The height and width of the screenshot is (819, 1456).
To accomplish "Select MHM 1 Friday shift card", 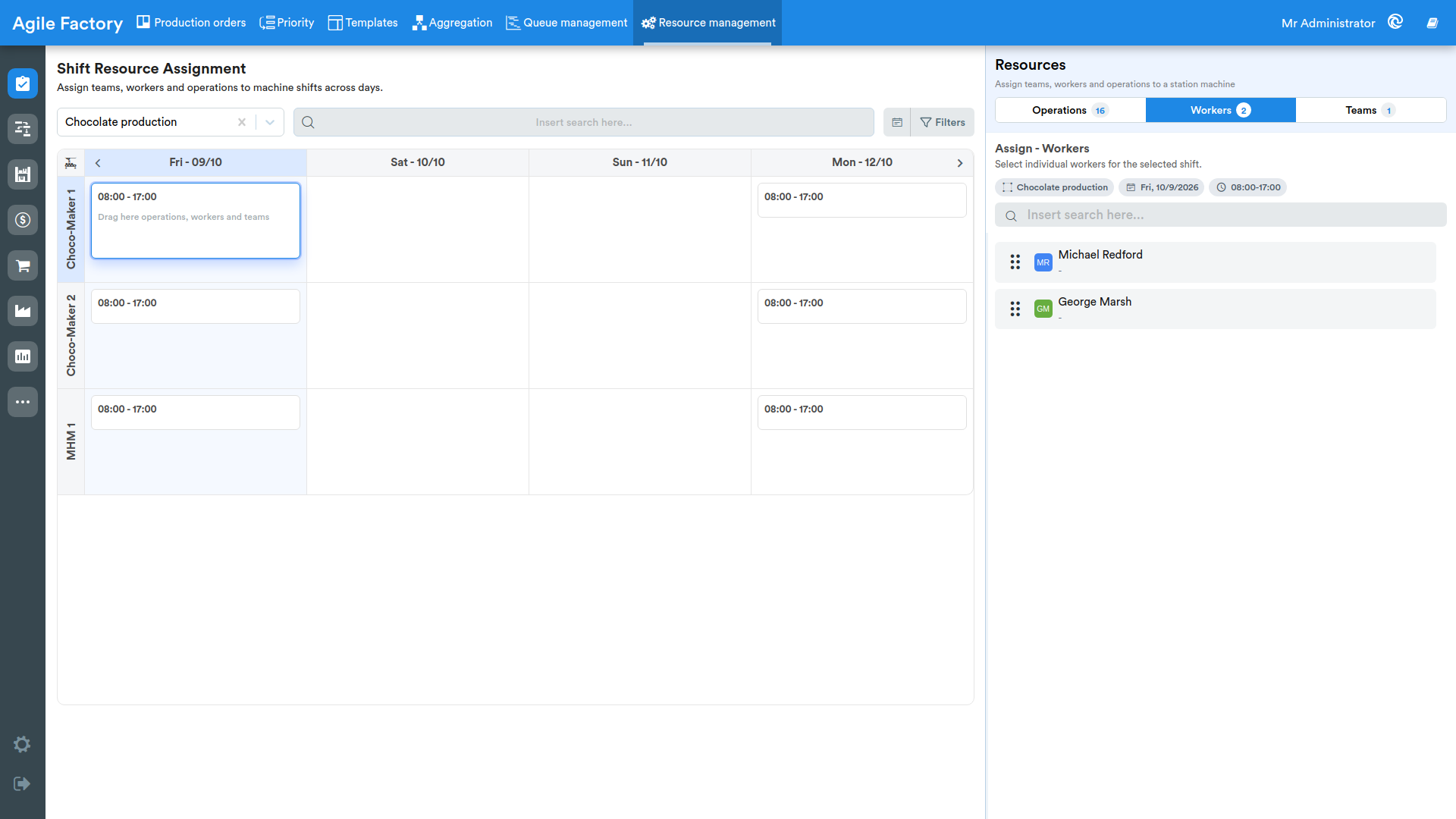I will tap(196, 413).
